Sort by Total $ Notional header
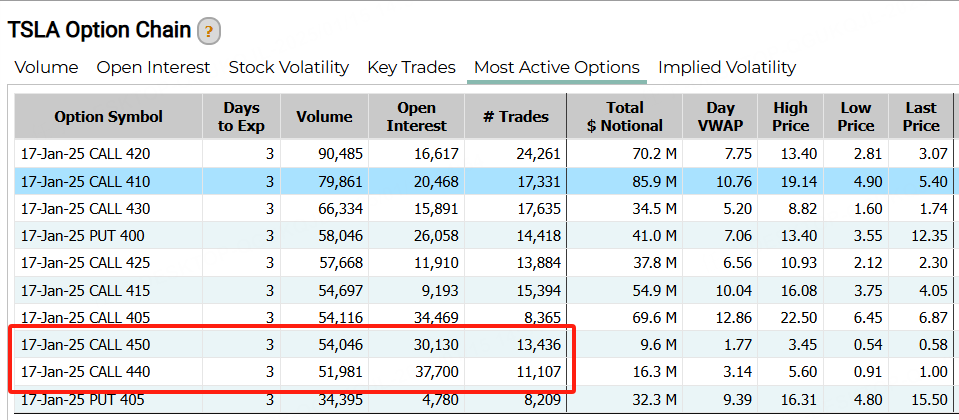The width and height of the screenshot is (959, 420). [625, 117]
